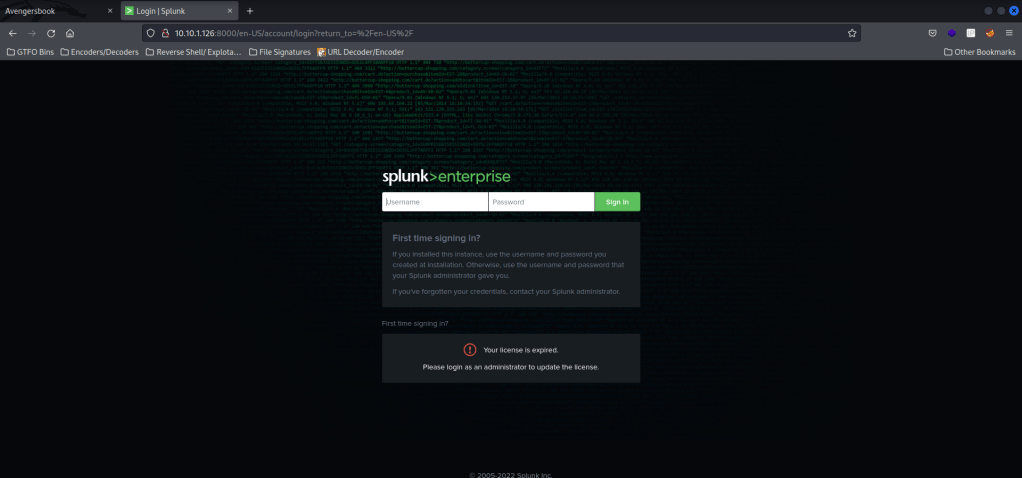
Task: Open the Firefox hamburger menu
Action: click(x=1010, y=33)
